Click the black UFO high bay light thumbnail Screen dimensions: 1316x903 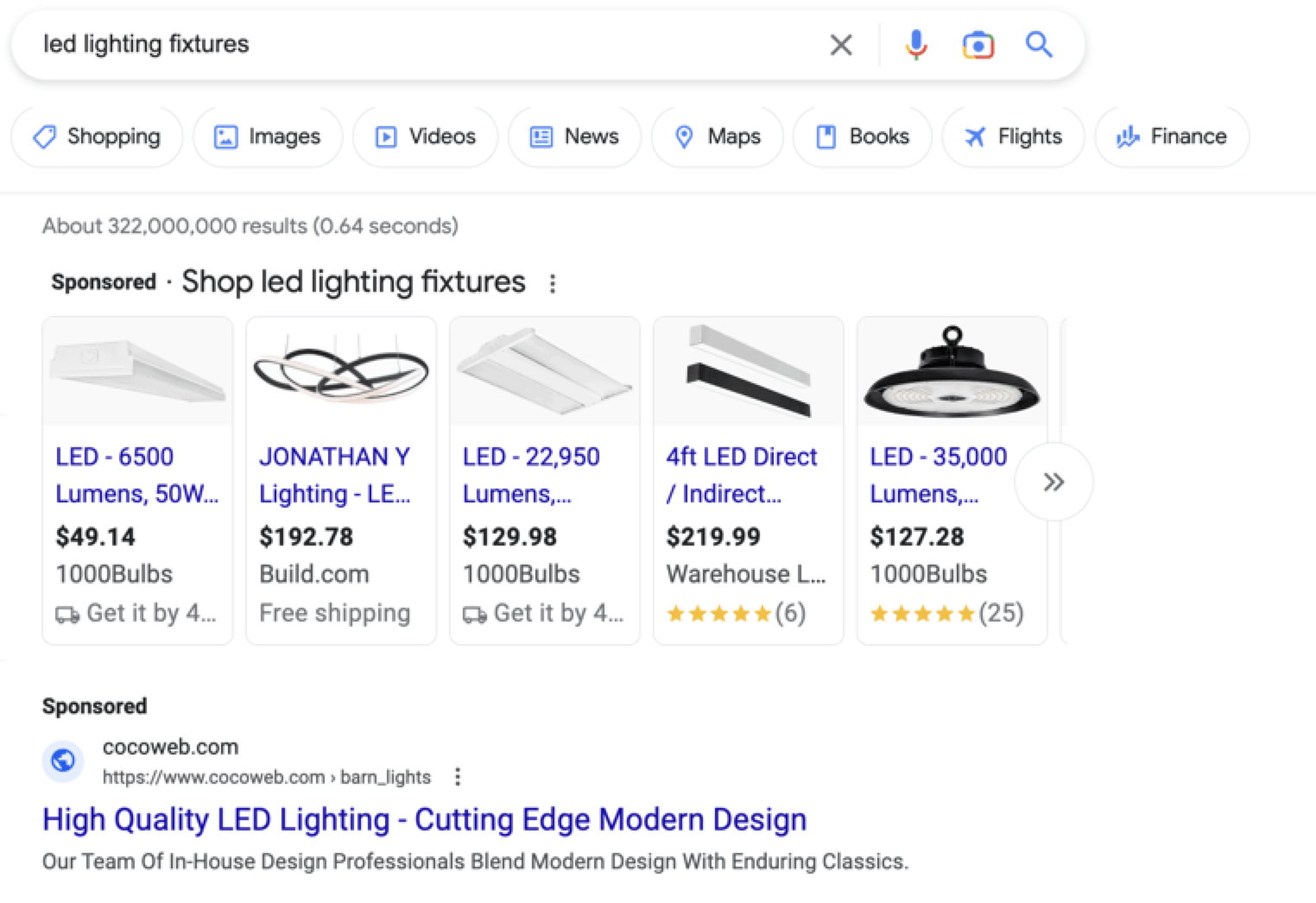point(952,372)
